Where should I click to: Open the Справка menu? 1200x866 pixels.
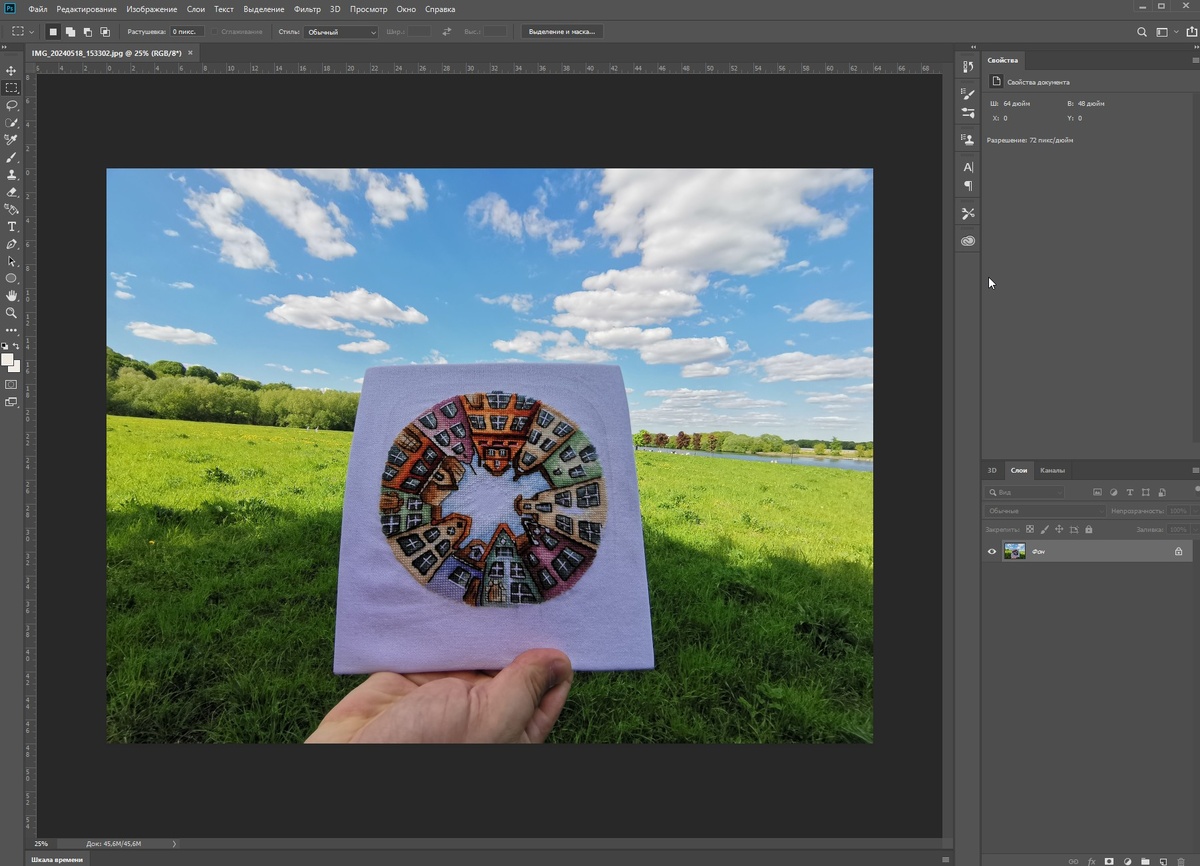pos(440,9)
